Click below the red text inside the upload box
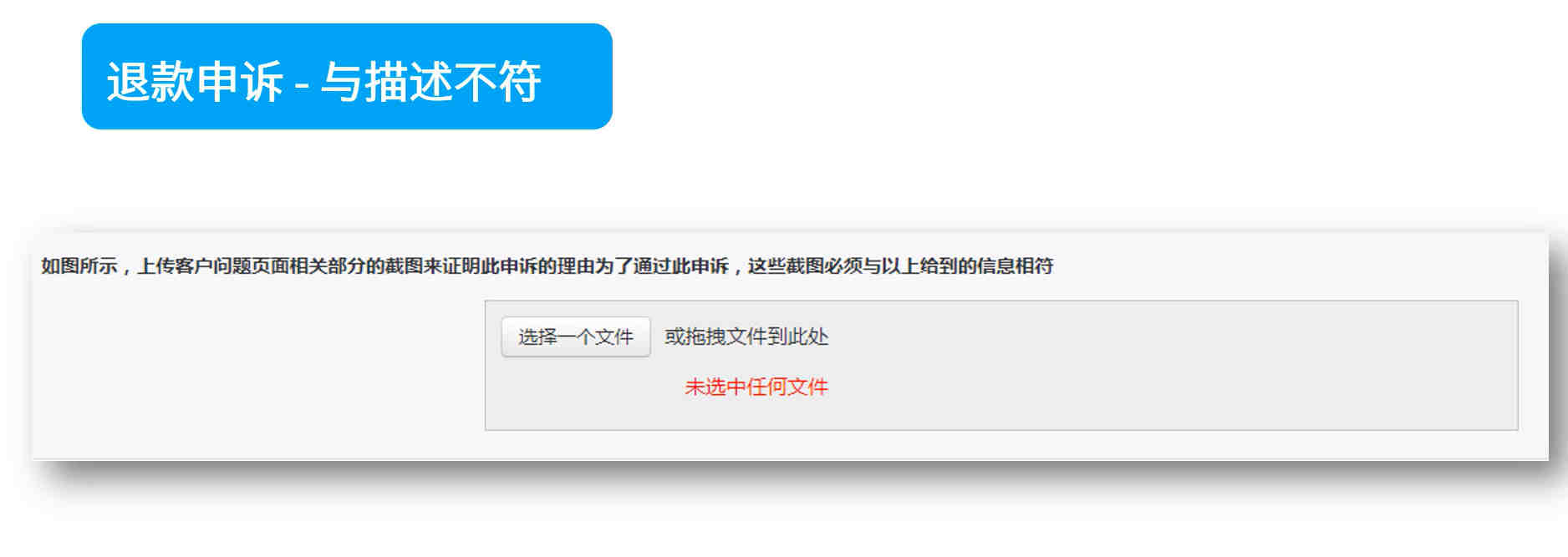The width and height of the screenshot is (1568, 557). point(756,415)
